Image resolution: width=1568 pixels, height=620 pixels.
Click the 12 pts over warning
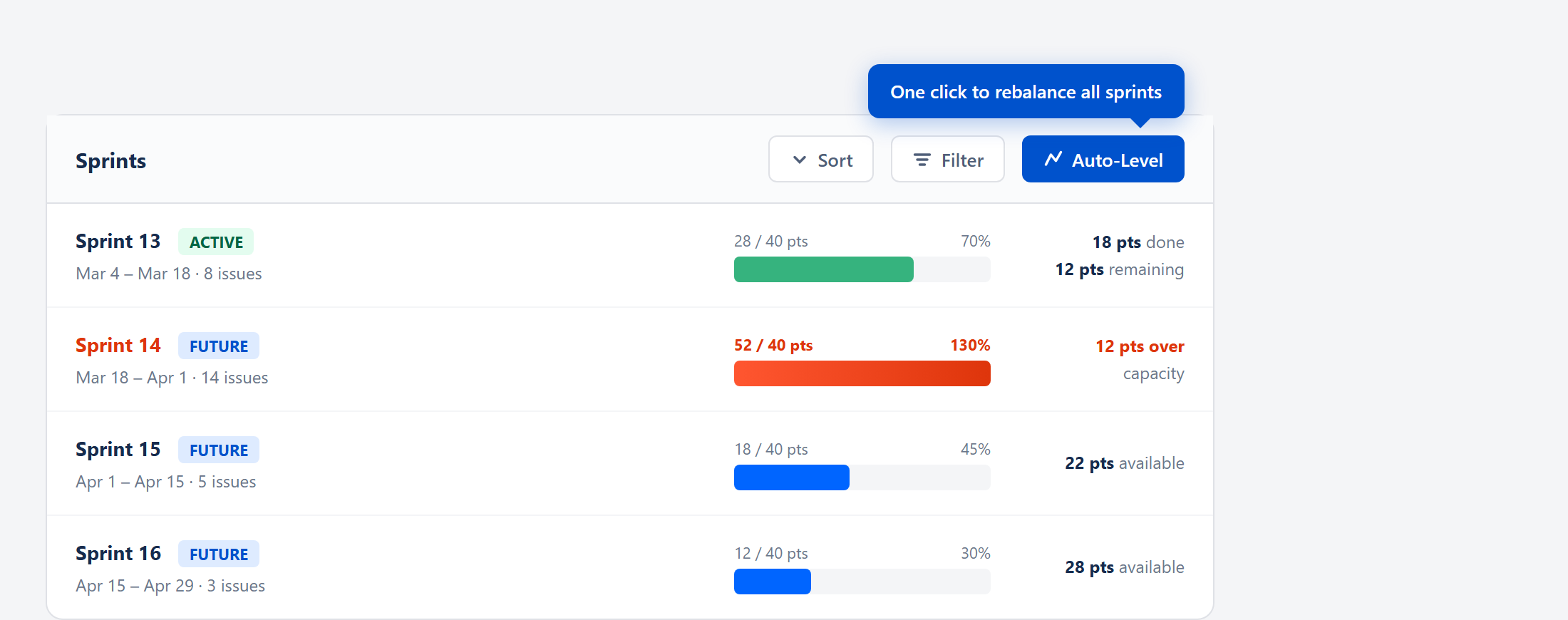point(1139,346)
